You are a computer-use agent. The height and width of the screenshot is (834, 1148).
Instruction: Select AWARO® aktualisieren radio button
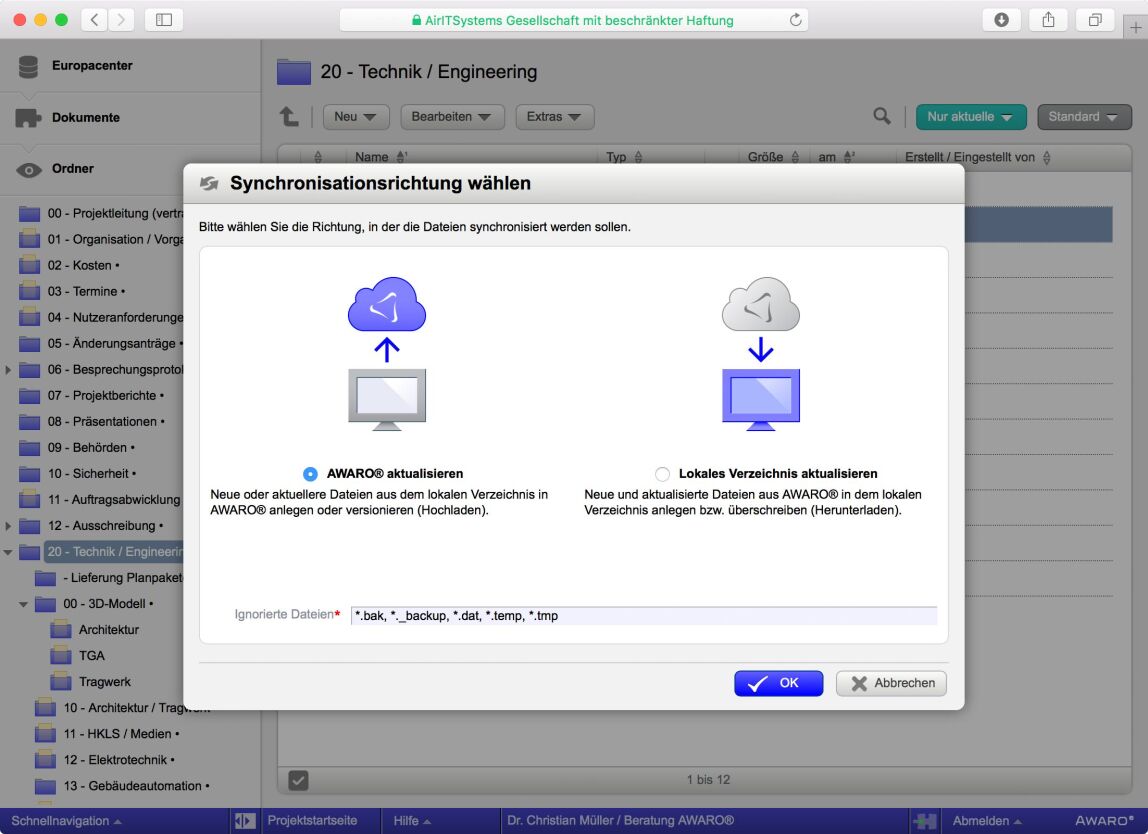[310, 474]
